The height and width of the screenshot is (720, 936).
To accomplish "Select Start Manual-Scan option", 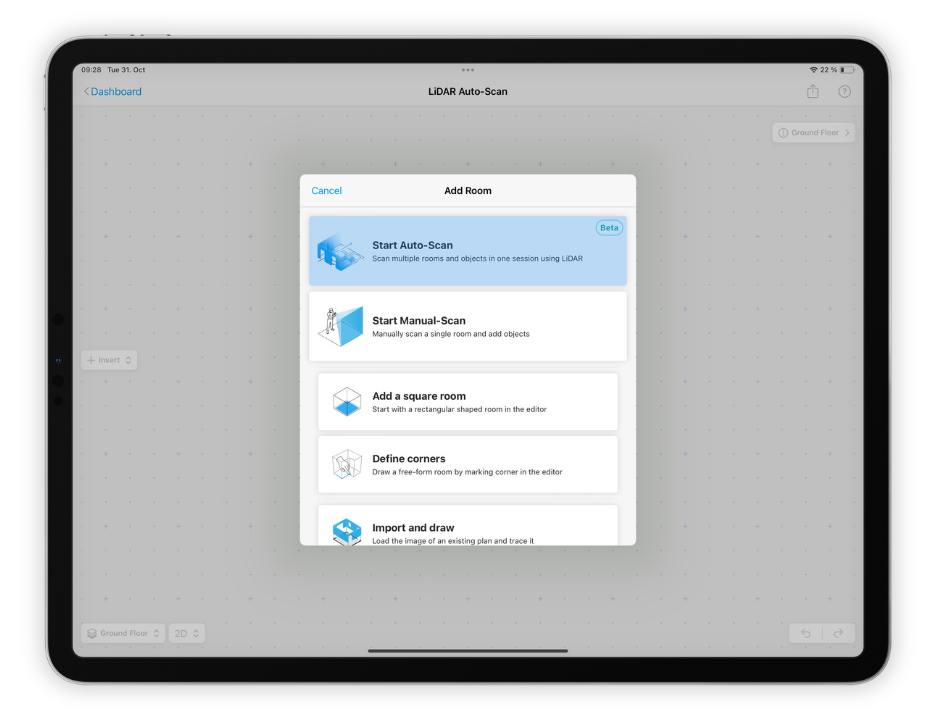I will click(x=468, y=326).
